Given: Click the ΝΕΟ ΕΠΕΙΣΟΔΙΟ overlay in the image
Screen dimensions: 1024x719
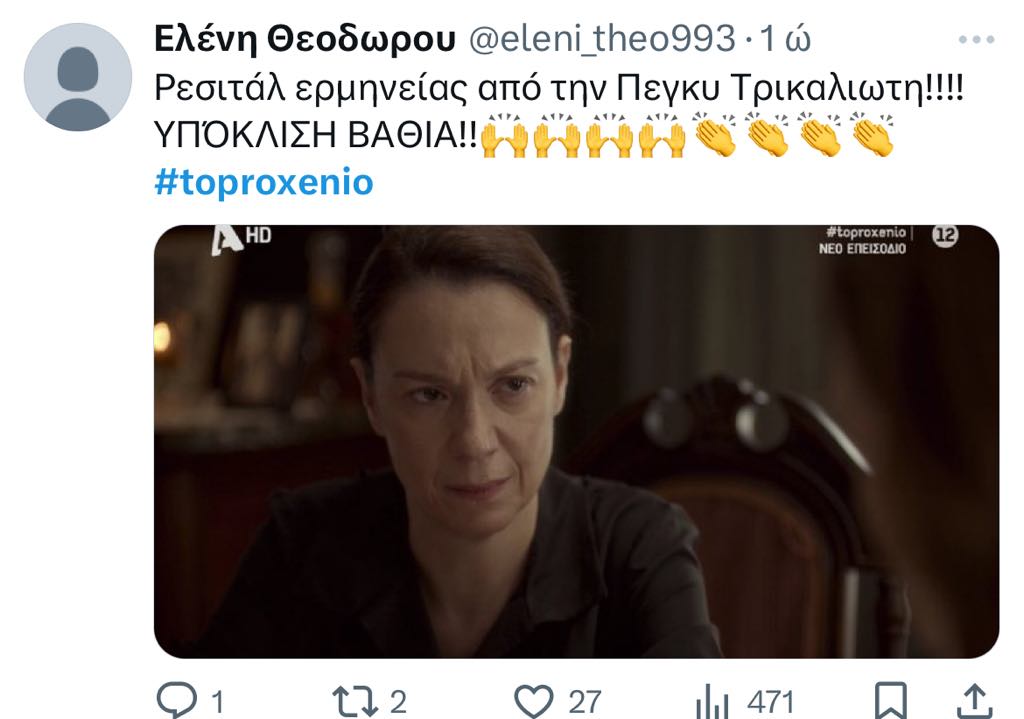Looking at the screenshot, I should click(862, 249).
